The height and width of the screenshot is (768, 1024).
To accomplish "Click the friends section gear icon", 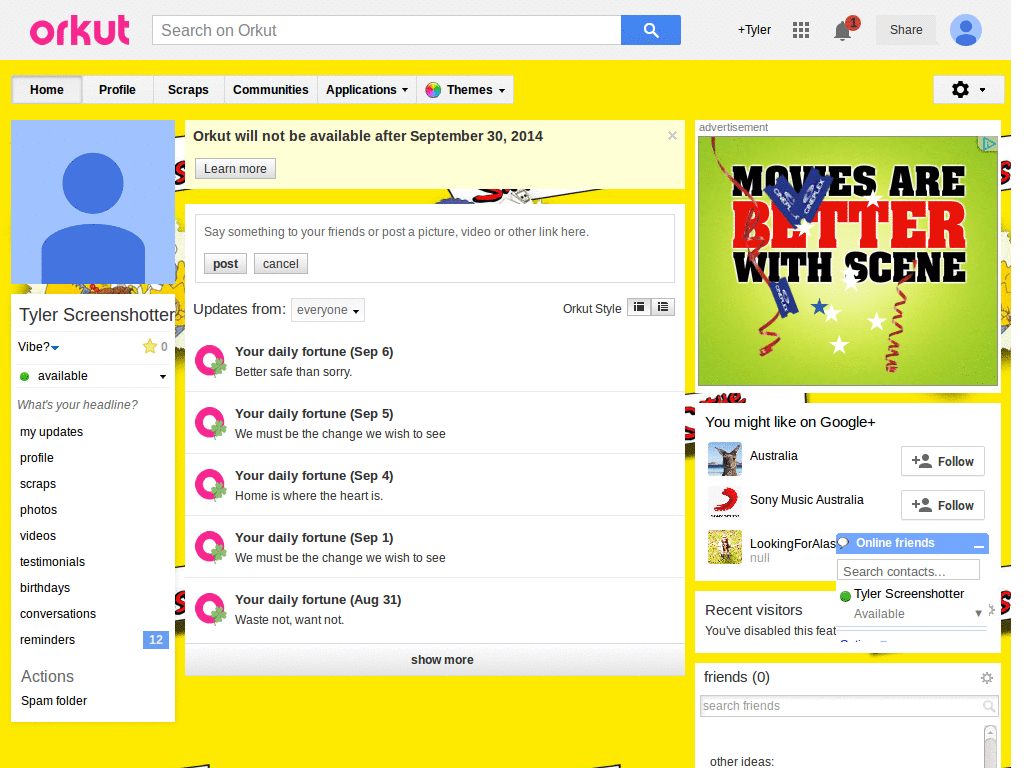I will point(987,678).
